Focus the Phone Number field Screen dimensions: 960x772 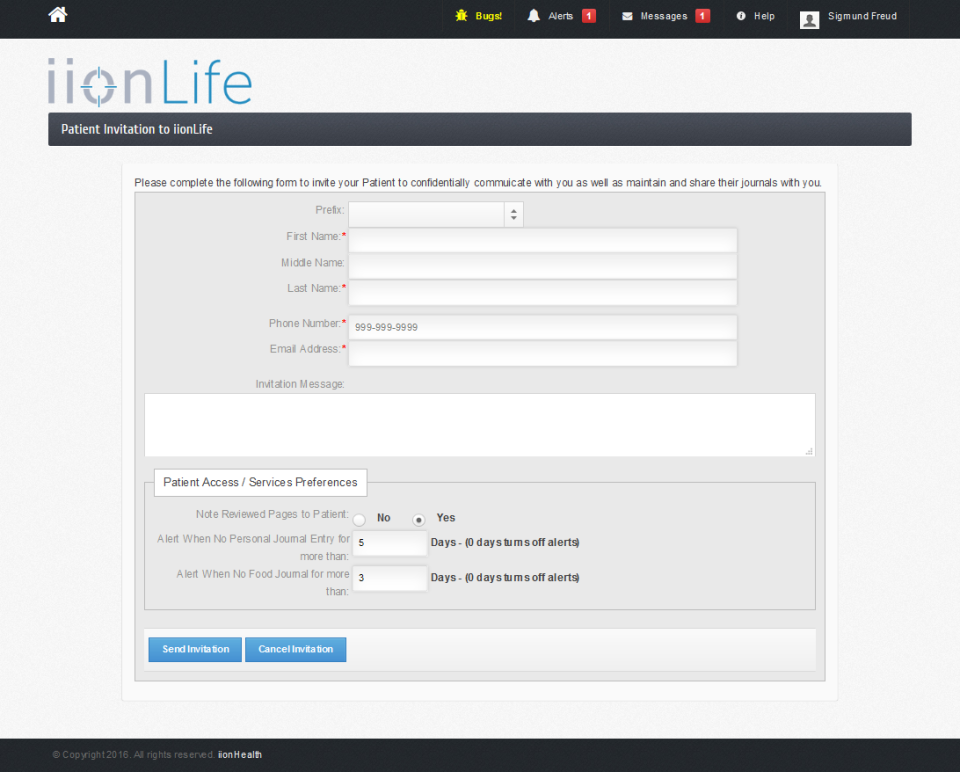(x=542, y=327)
